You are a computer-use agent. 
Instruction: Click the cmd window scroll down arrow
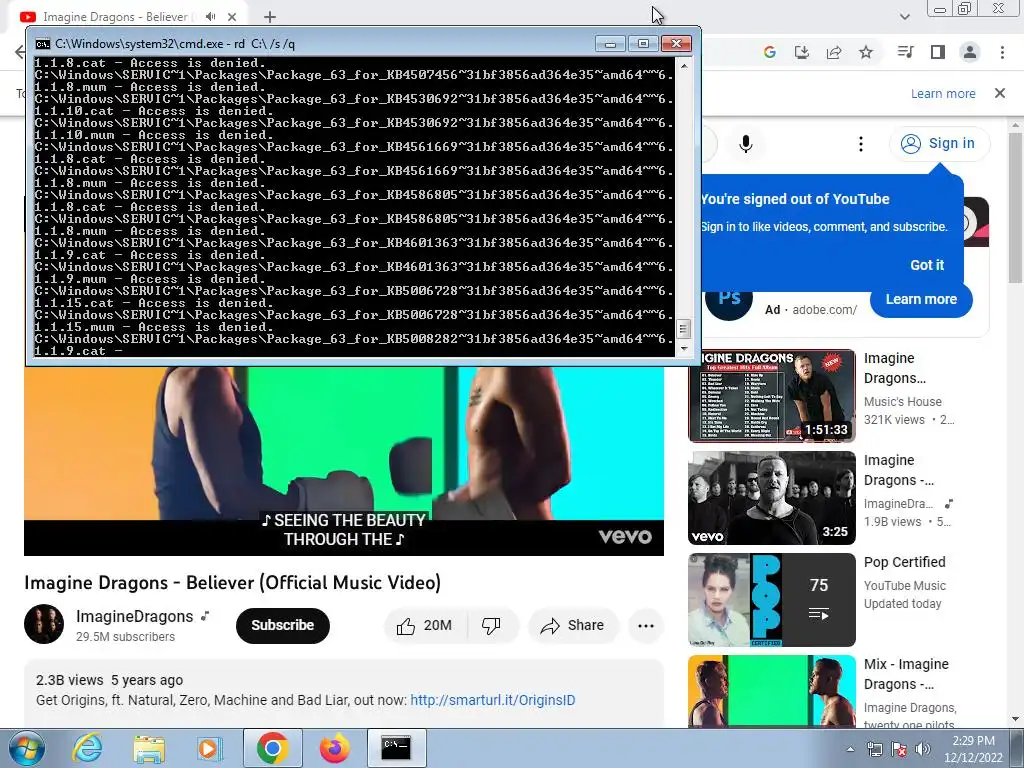683,348
